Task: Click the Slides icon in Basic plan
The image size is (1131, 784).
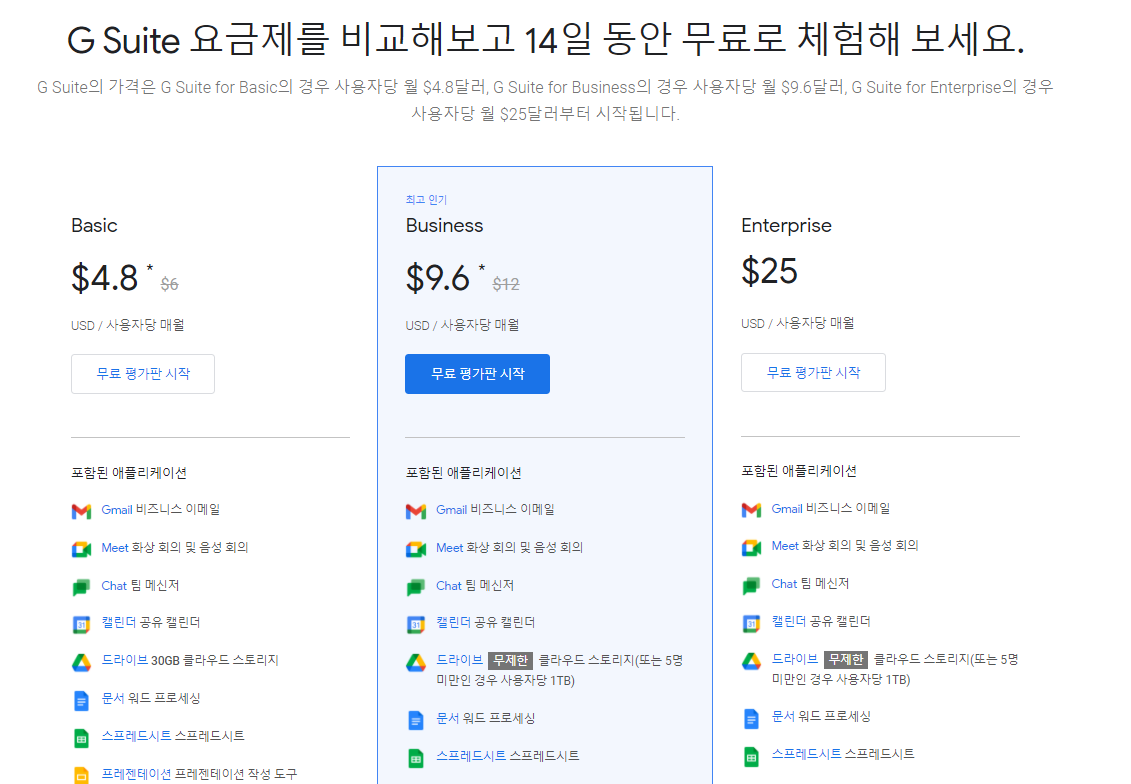Action: point(82,775)
